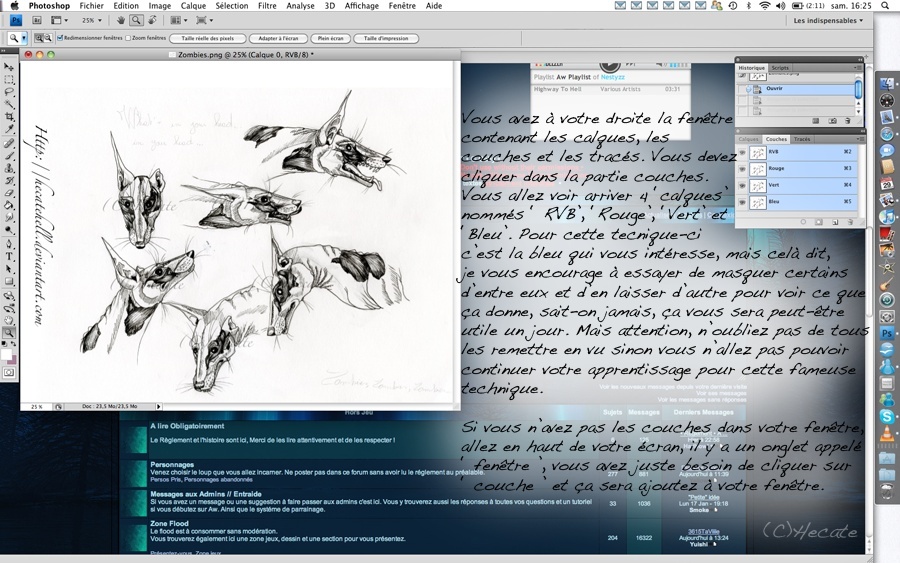Click the background color swatch
The width and height of the screenshot is (900, 563).
12,360
